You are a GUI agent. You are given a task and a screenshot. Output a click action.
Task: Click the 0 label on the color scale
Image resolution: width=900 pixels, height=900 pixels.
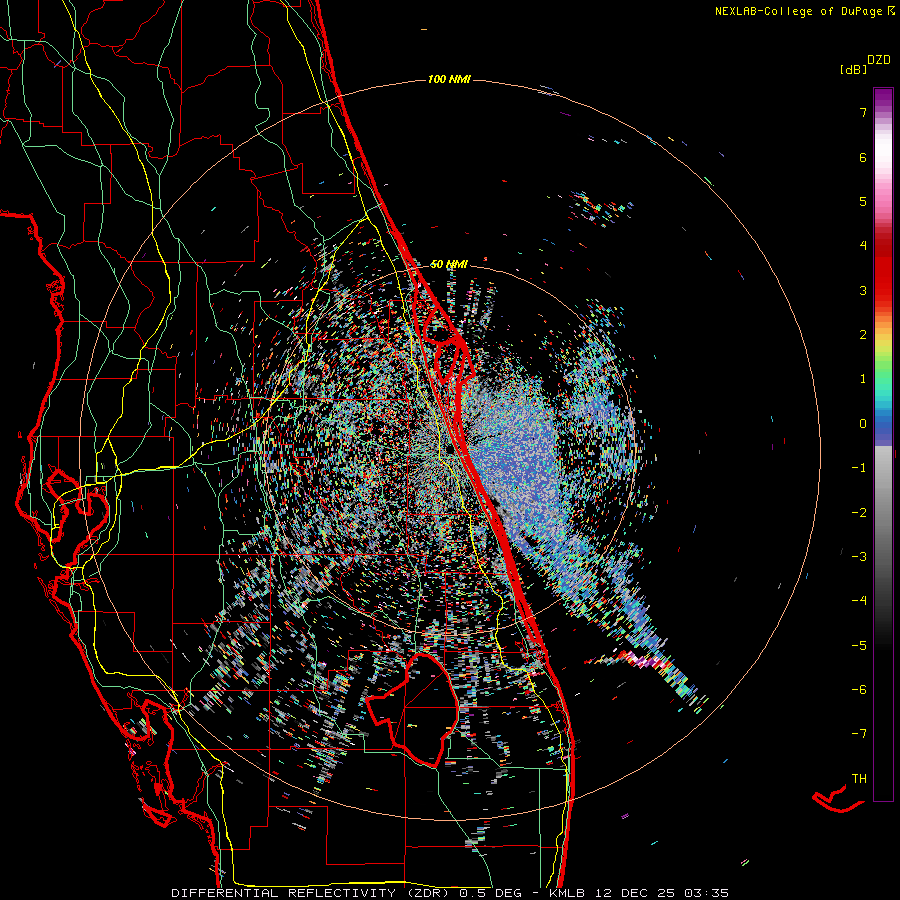tap(863, 424)
